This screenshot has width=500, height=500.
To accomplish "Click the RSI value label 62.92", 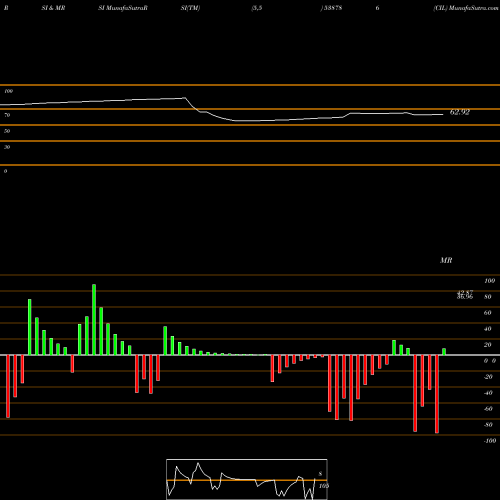I will click(460, 112).
